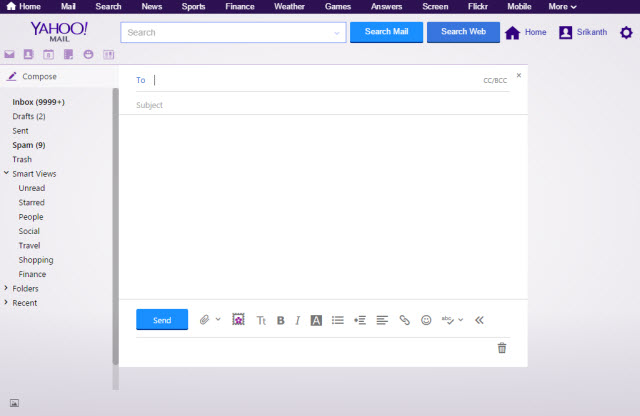This screenshot has width=640, height=416.
Task: Open Mail in the top navigation bar
Action: pyautogui.click(x=68, y=7)
